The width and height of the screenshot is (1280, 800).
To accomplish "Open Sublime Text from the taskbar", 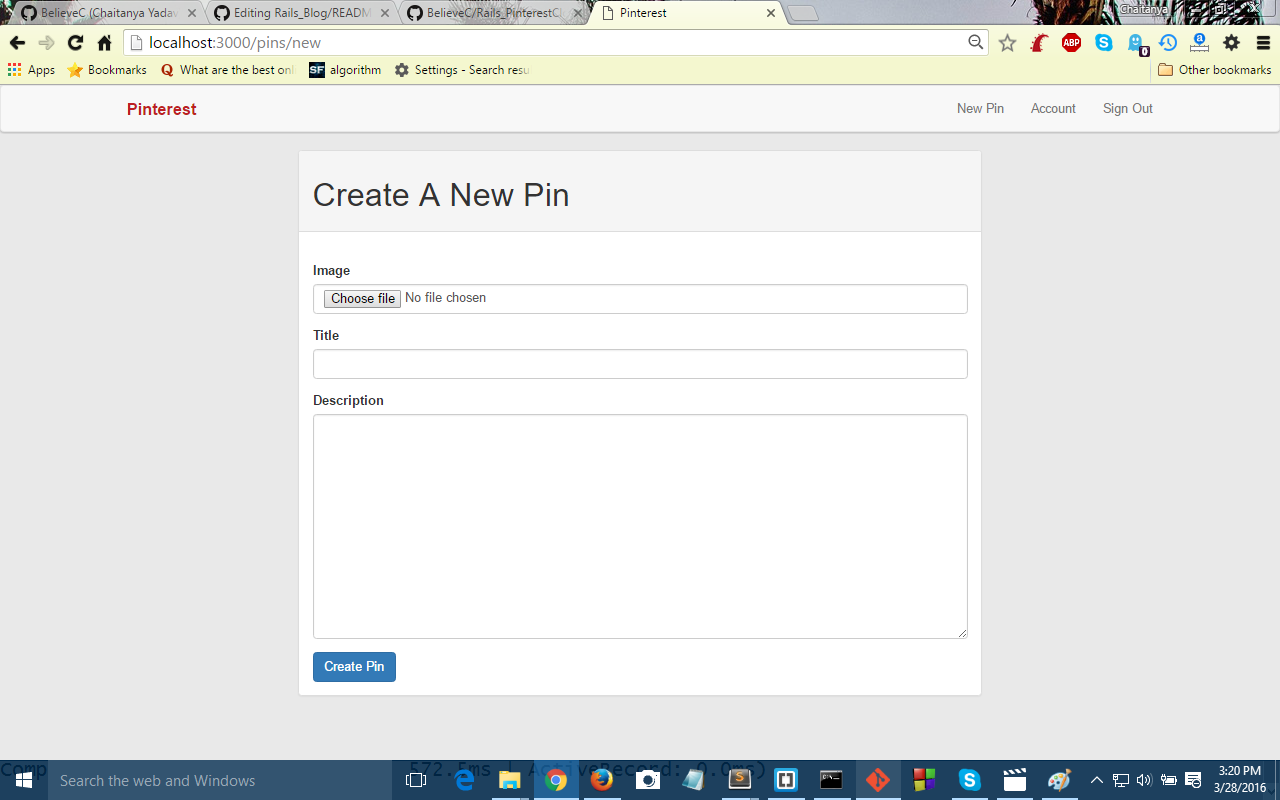I will [740, 780].
